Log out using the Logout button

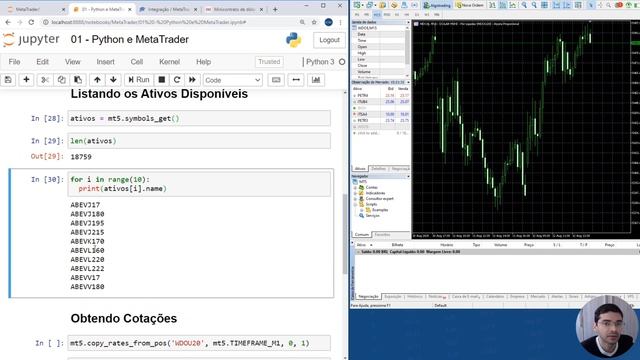[x=329, y=40]
